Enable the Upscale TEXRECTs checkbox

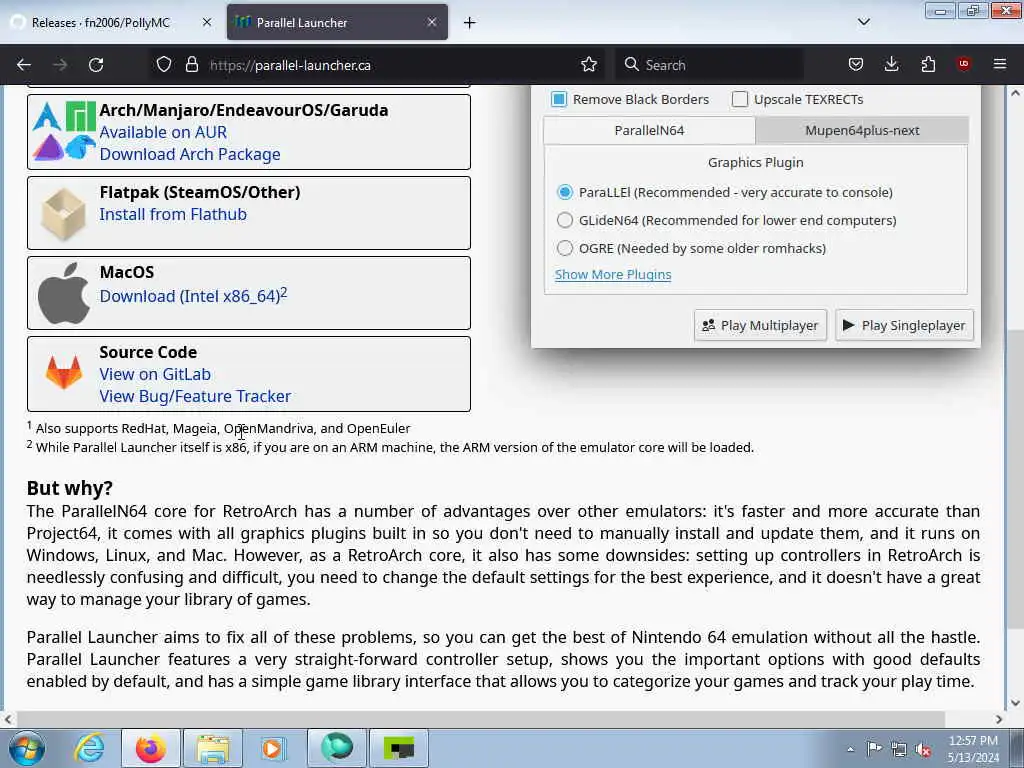740,99
